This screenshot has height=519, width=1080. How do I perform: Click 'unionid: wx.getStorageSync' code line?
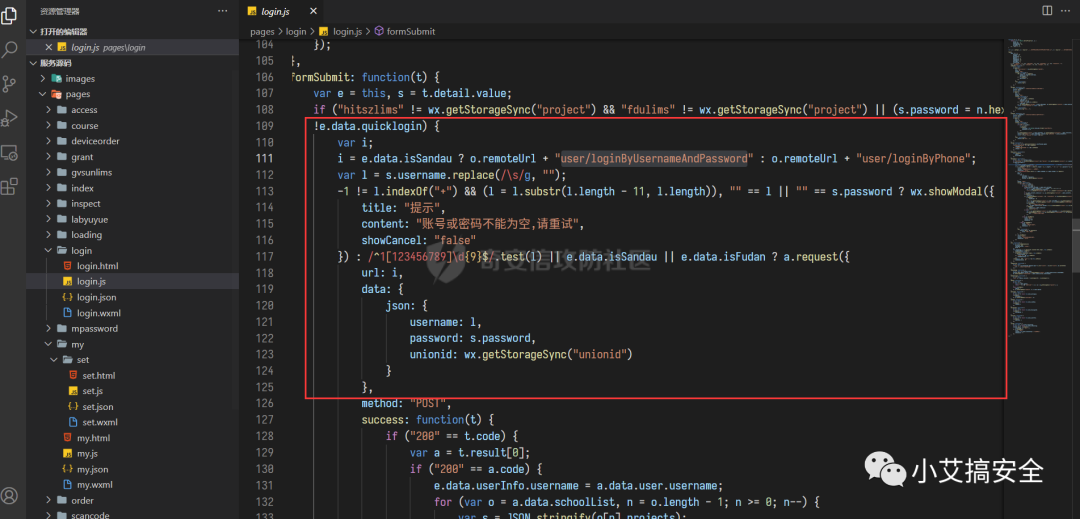(521, 354)
